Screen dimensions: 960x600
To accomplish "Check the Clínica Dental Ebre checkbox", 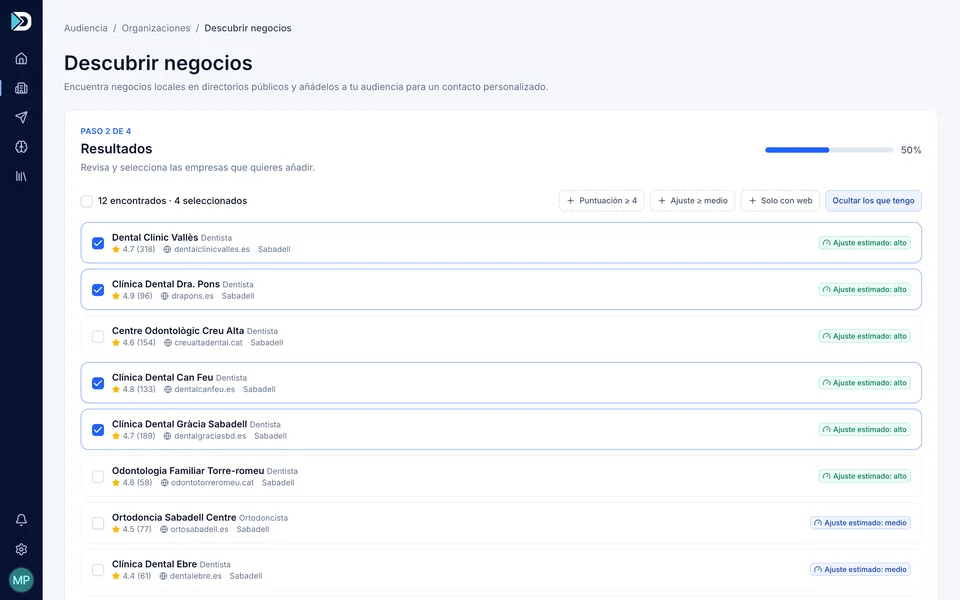I will pos(98,570).
